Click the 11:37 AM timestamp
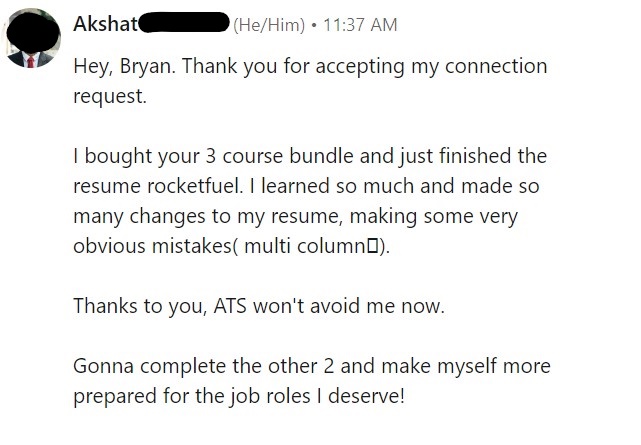Image resolution: width=641 pixels, height=445 pixels. [360, 25]
